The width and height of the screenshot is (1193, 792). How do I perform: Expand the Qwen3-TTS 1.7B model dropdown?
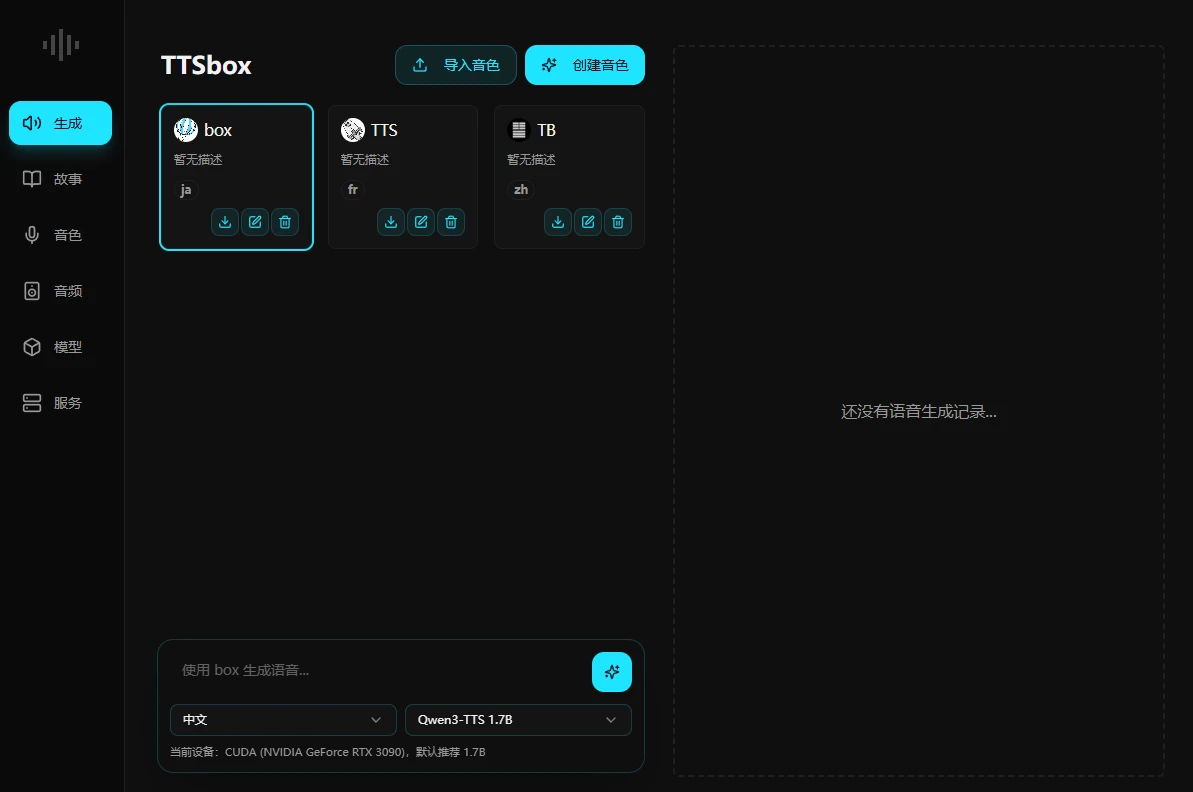pyautogui.click(x=517, y=720)
